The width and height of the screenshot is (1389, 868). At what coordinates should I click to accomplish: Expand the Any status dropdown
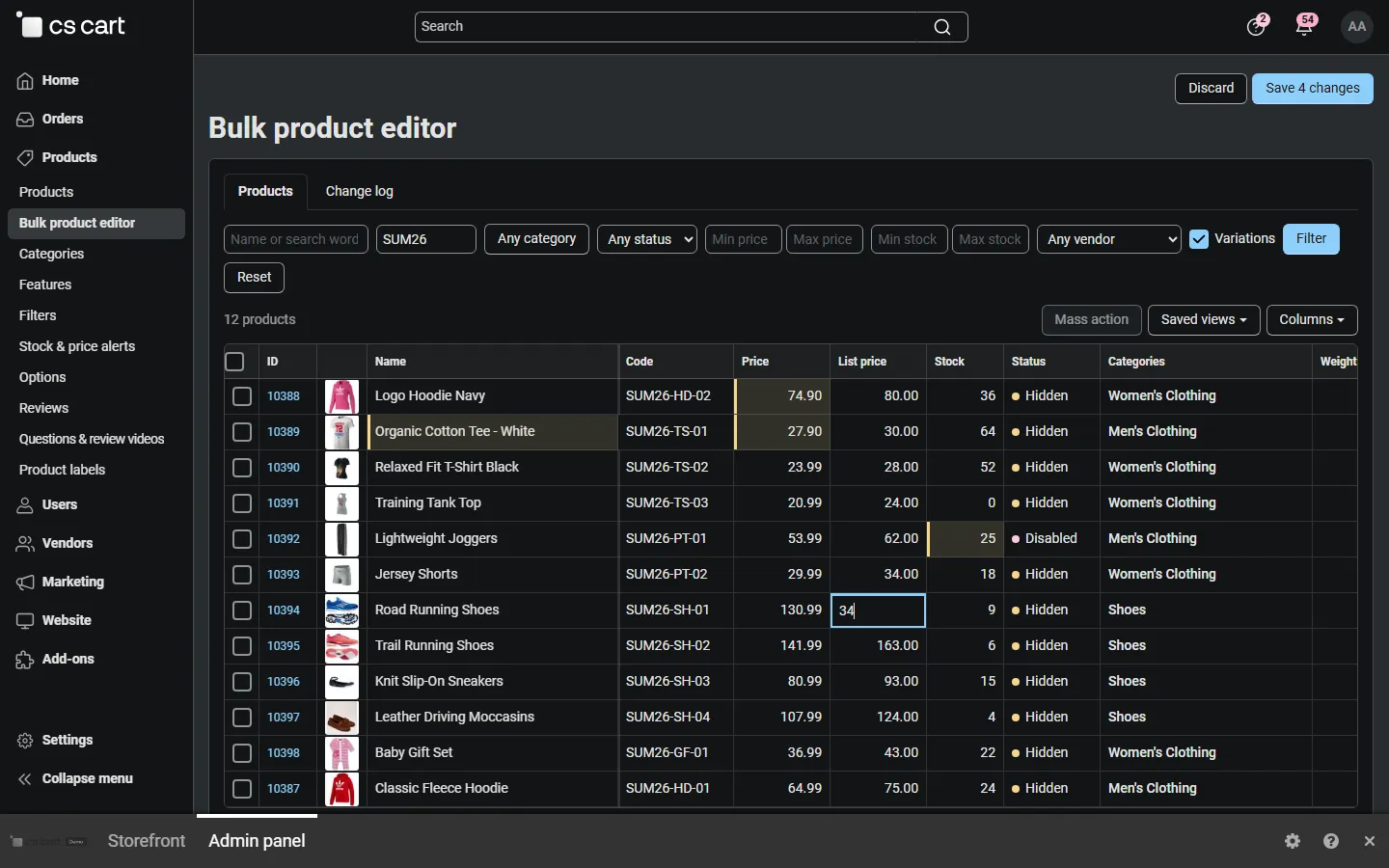(647, 239)
